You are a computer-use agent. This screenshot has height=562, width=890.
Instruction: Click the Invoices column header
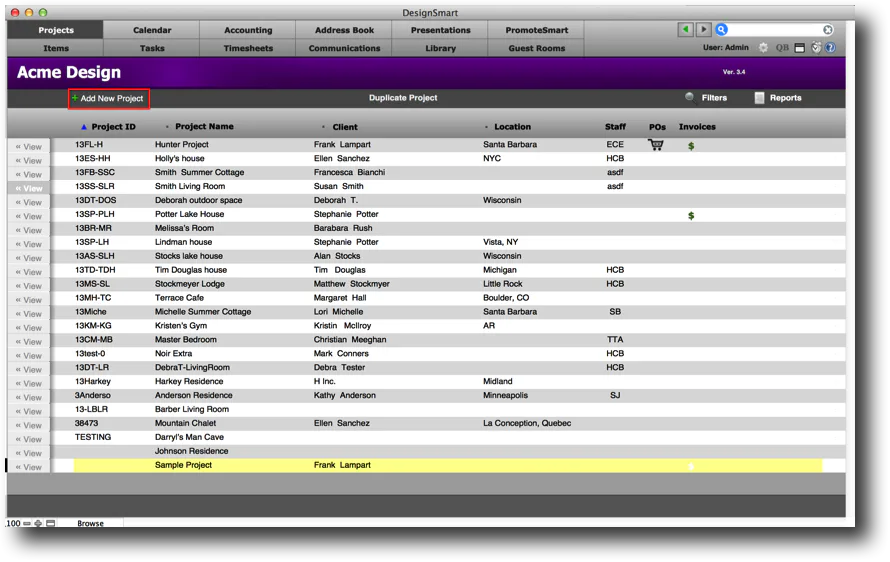697,127
